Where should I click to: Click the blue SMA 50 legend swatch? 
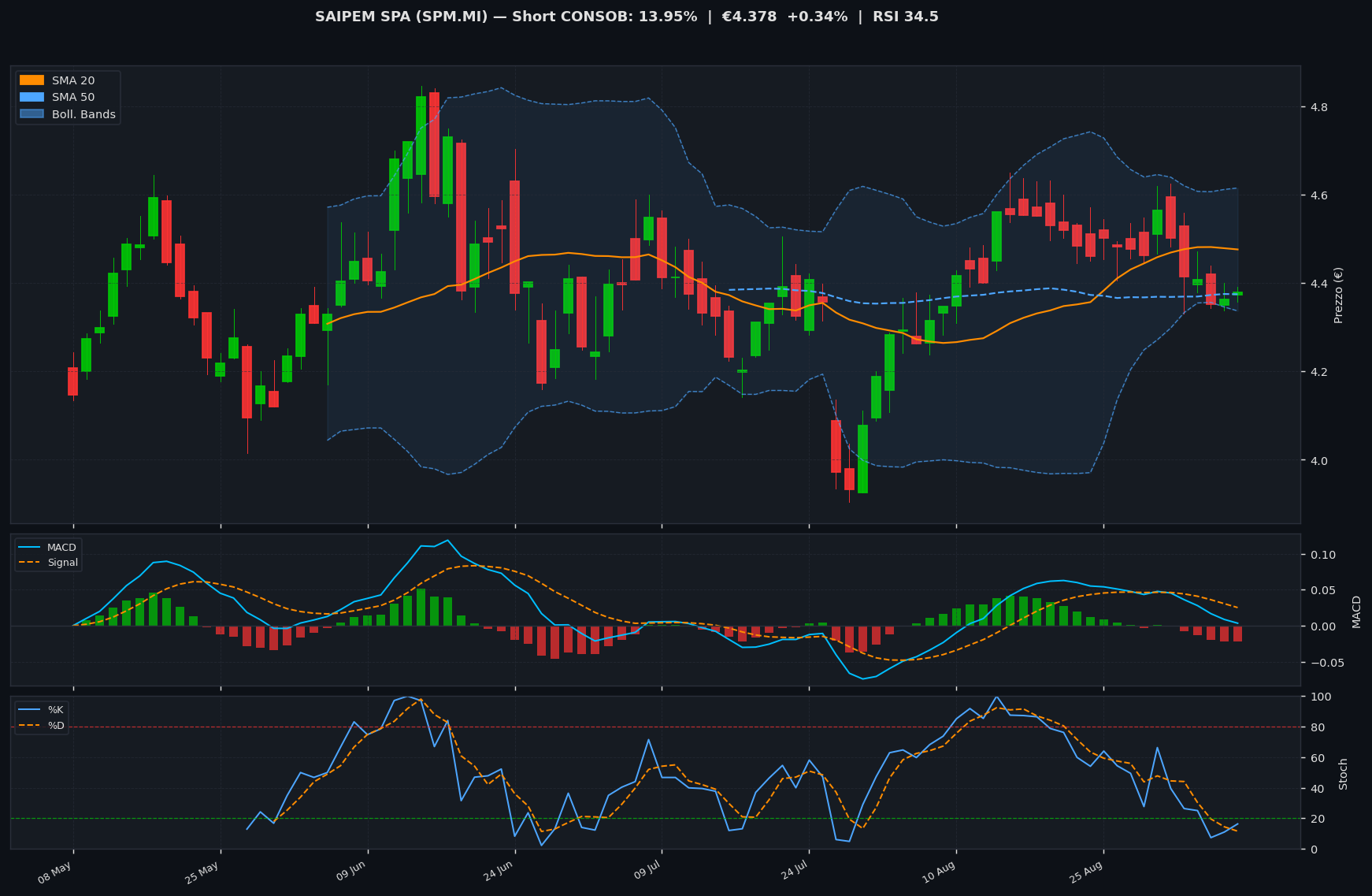click(32, 97)
